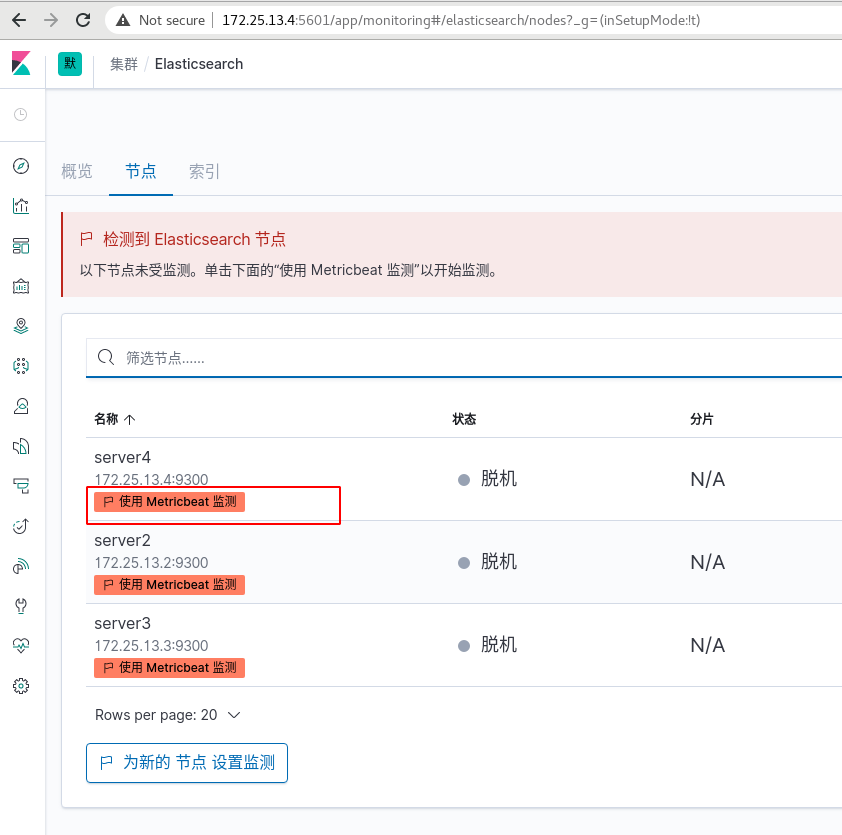
Task: Open Dev Tools icon in sidebar
Action: 21,606
